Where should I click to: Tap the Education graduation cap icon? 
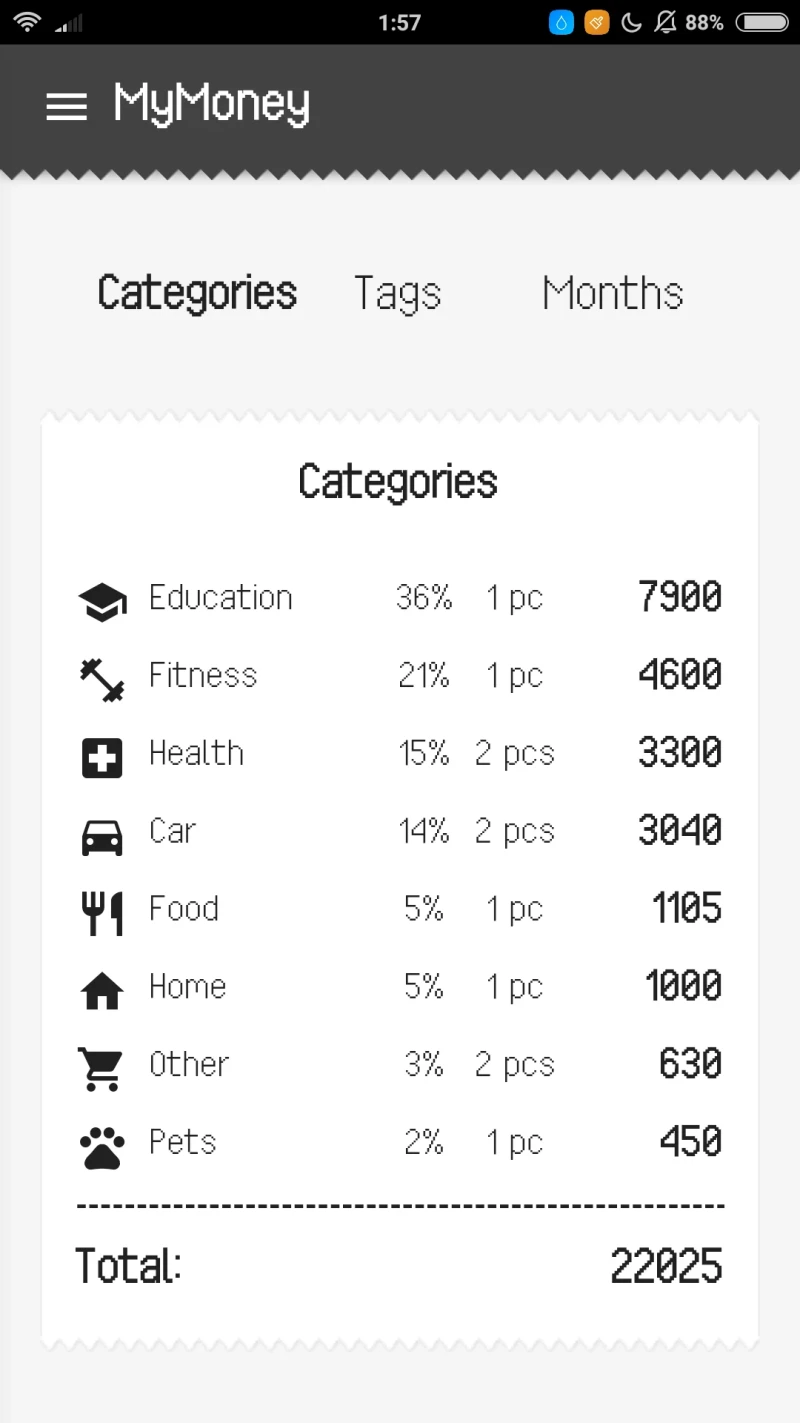[x=102, y=601]
